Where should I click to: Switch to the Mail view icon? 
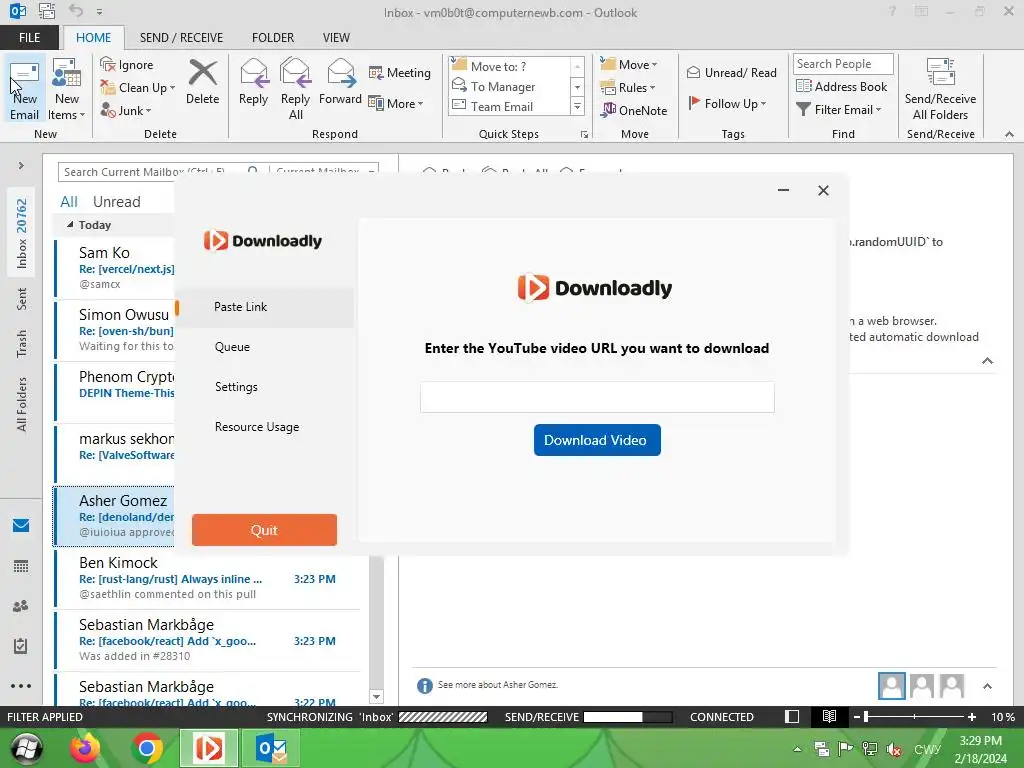pos(21,526)
